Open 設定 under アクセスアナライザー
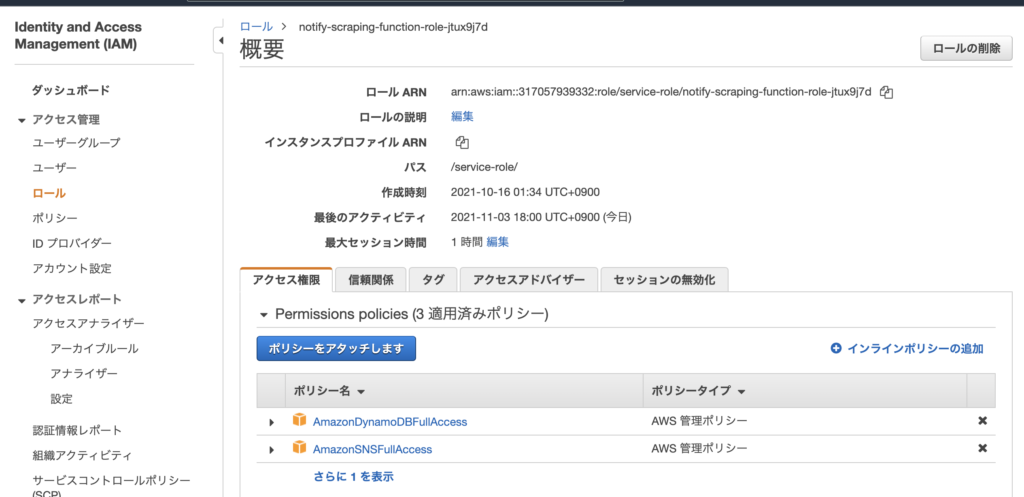 [x=61, y=398]
